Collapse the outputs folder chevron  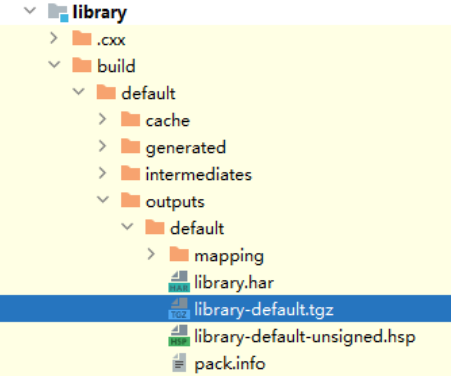click(103, 199)
